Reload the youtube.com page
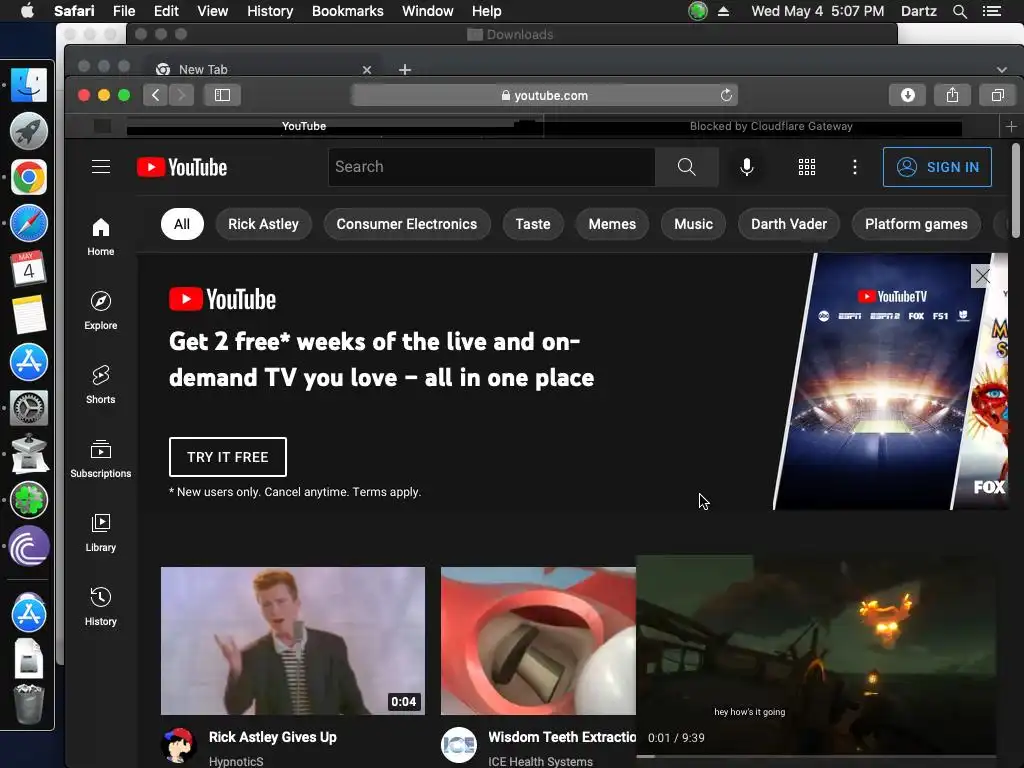This screenshot has width=1024, height=768. click(726, 95)
